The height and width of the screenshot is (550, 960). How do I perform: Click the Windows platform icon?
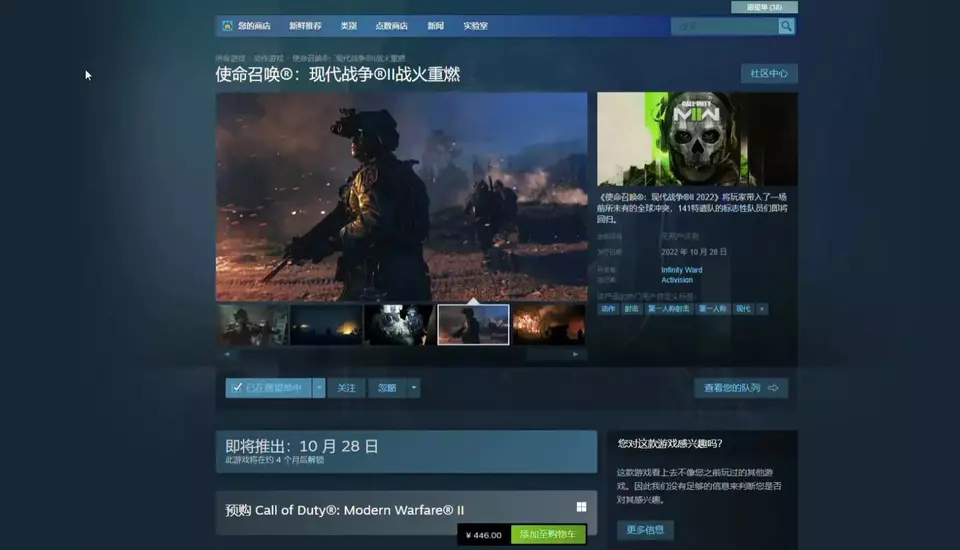pyautogui.click(x=581, y=508)
